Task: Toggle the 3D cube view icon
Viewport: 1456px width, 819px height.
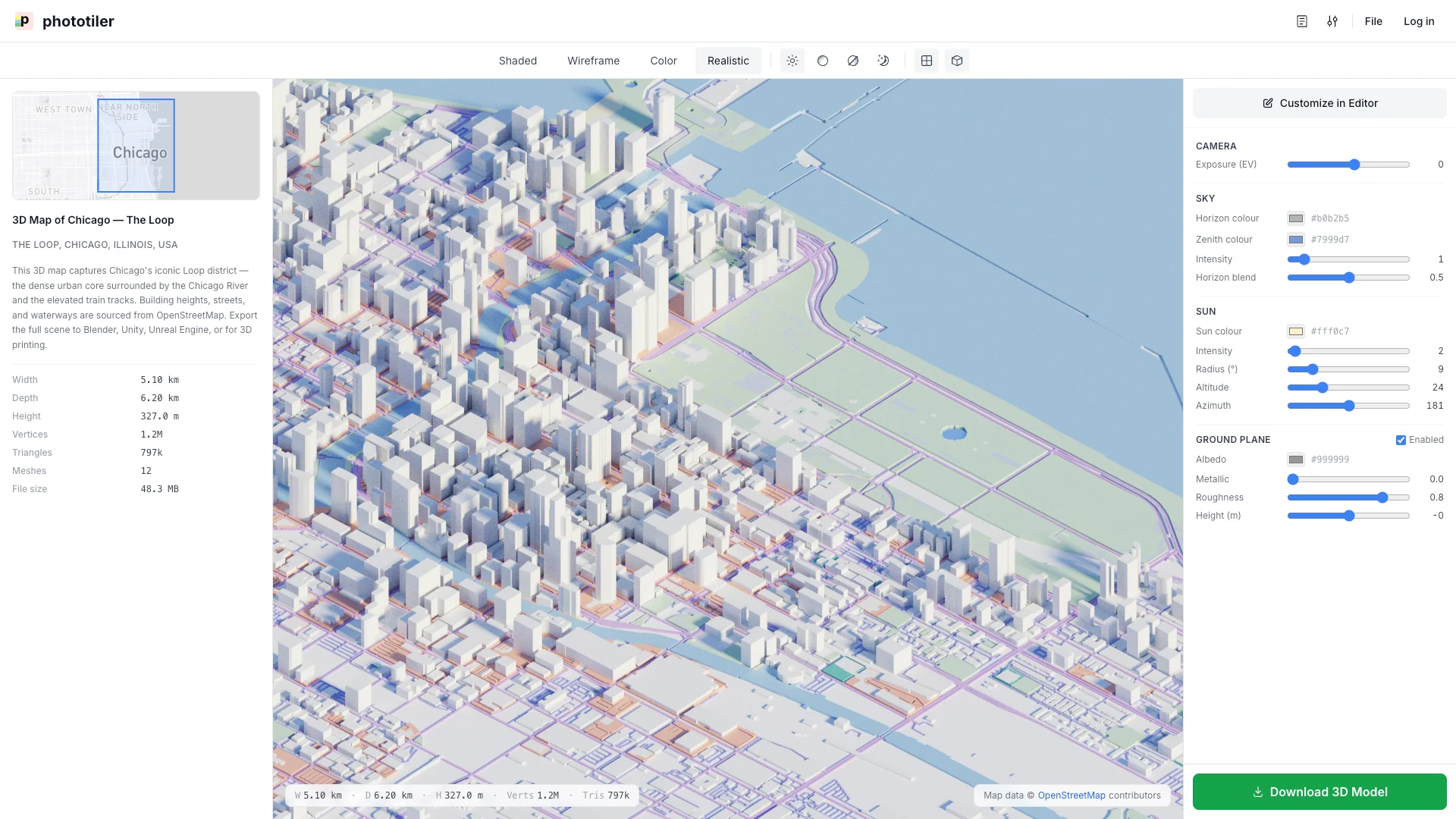Action: (x=957, y=61)
